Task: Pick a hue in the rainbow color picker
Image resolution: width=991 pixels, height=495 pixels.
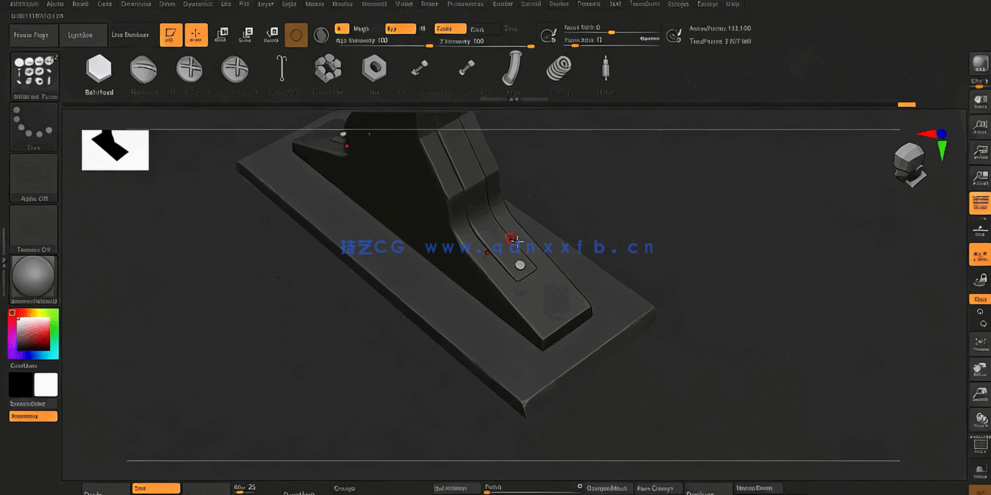Action: point(33,334)
